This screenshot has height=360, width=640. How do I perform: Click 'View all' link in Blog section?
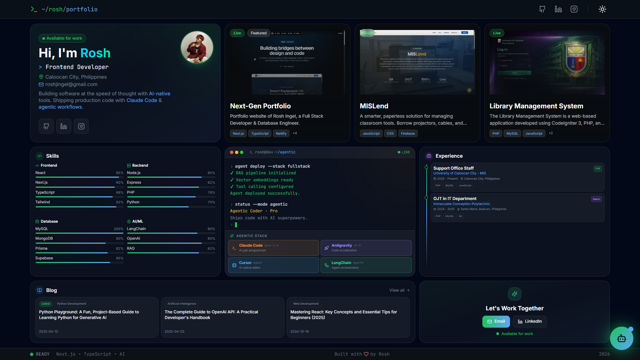coord(399,290)
